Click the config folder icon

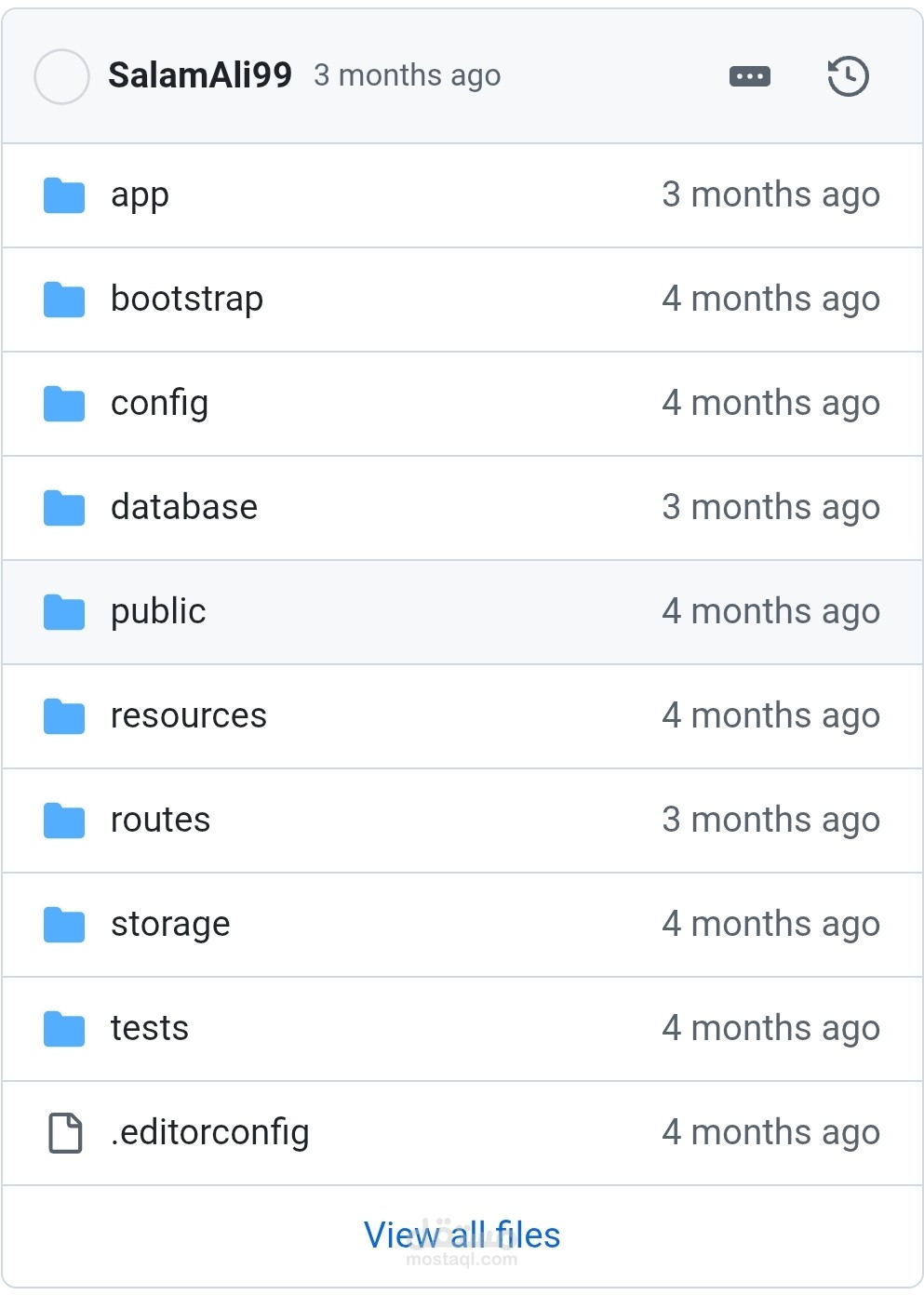tap(64, 404)
